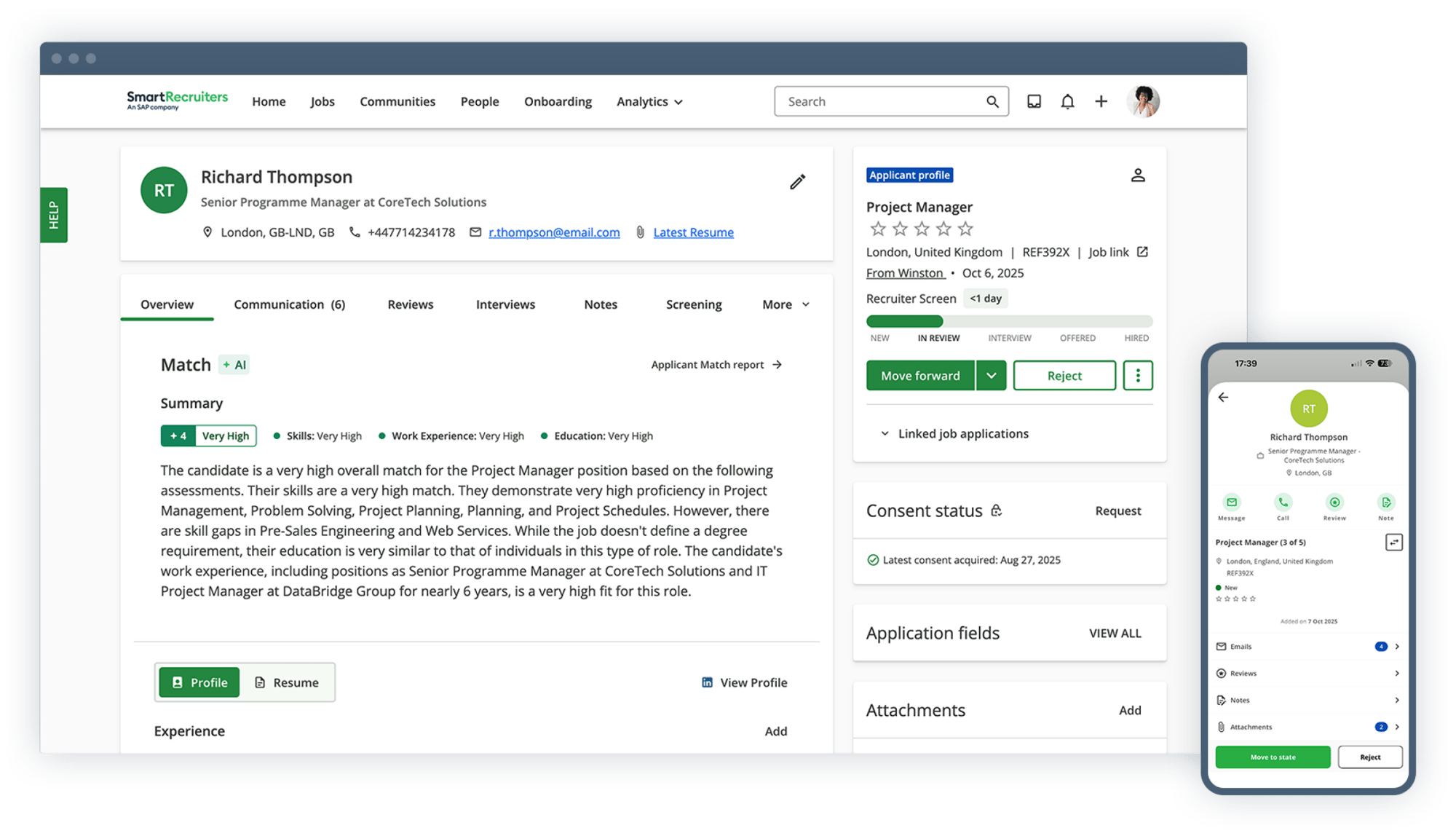The height and width of the screenshot is (836, 1456).
Task: Open Notes row on mobile
Action: (1308, 701)
